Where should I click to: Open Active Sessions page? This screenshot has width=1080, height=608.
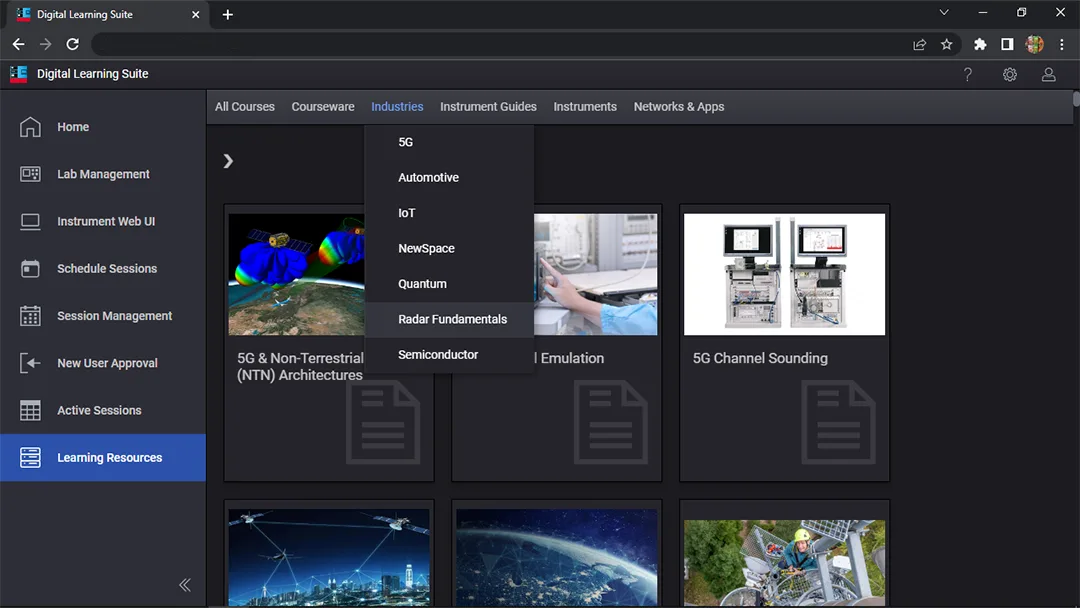click(103, 410)
